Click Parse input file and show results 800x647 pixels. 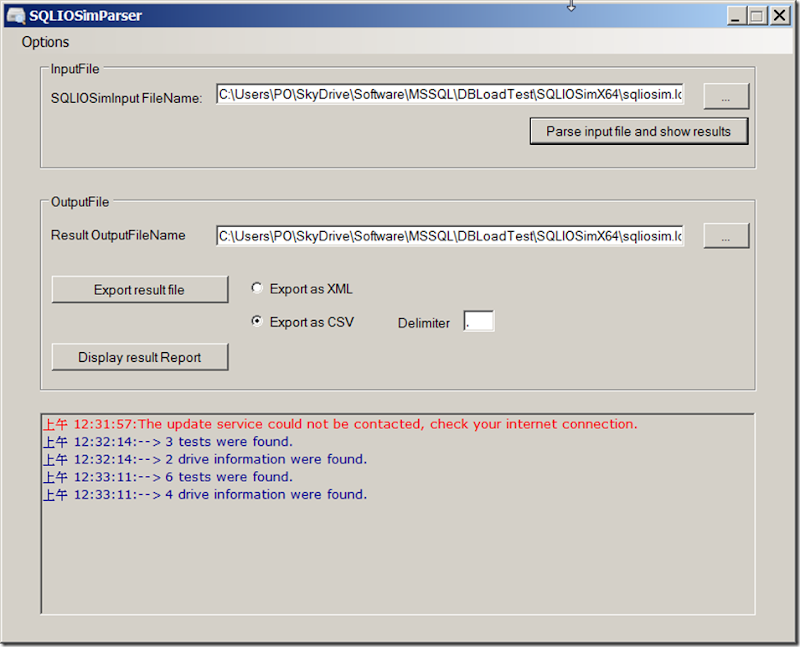[x=639, y=131]
